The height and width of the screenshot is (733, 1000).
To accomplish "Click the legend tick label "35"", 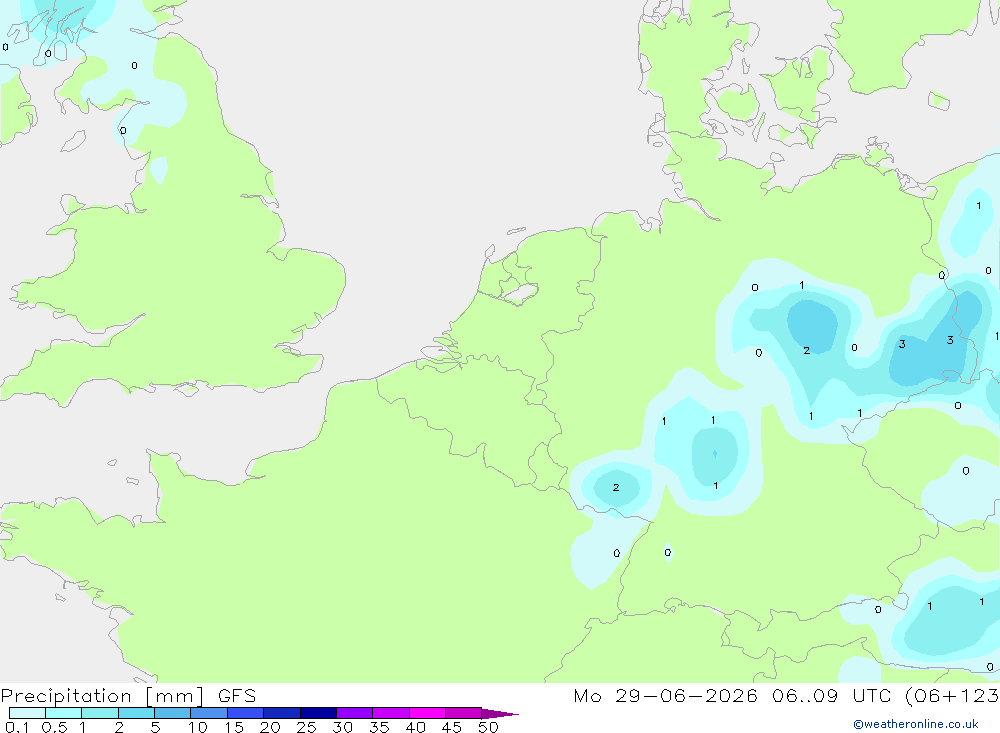I will pyautogui.click(x=379, y=727).
